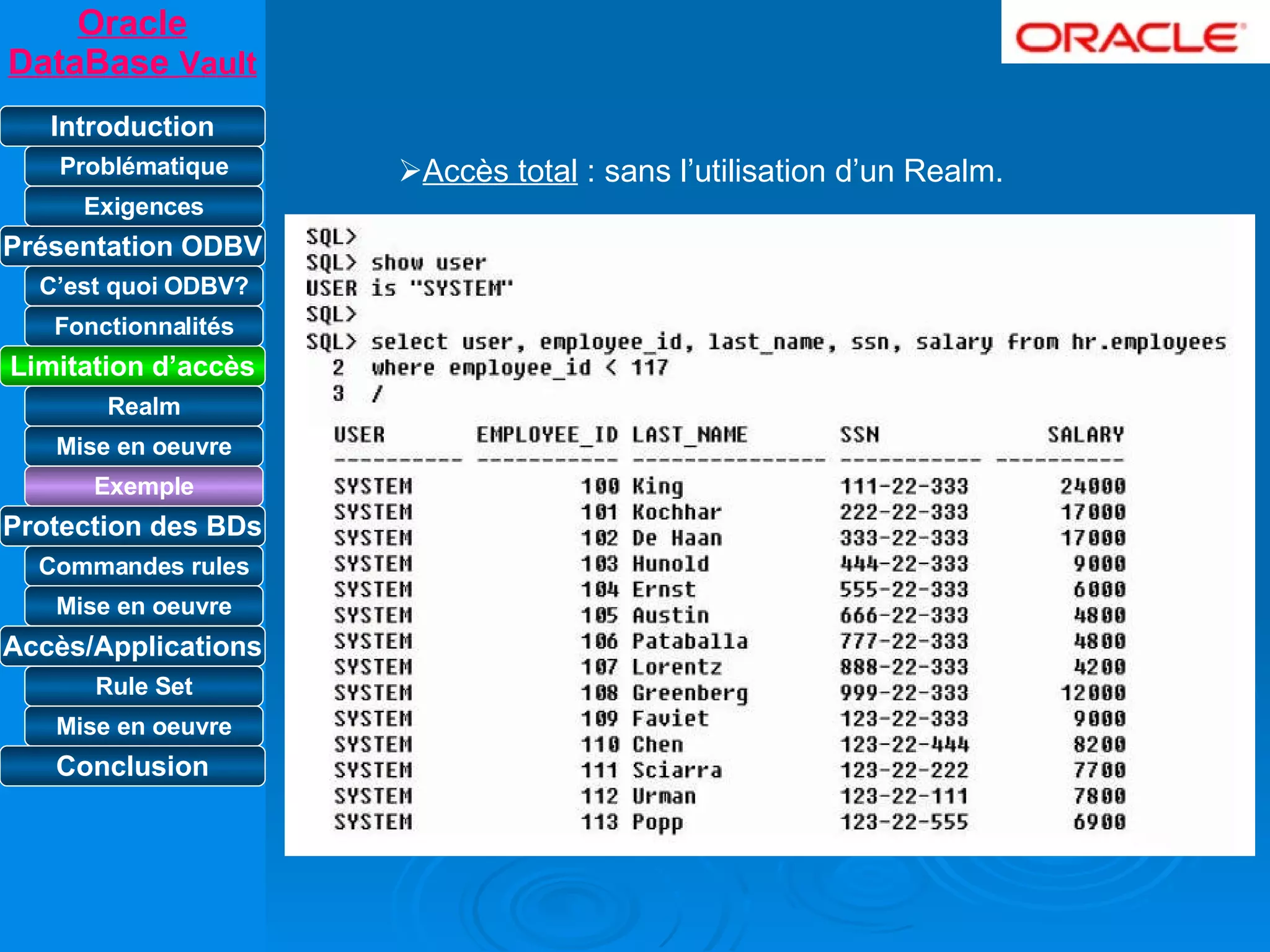Open the Commandes rules section
This screenshot has height=952, width=1270.
pyautogui.click(x=144, y=566)
